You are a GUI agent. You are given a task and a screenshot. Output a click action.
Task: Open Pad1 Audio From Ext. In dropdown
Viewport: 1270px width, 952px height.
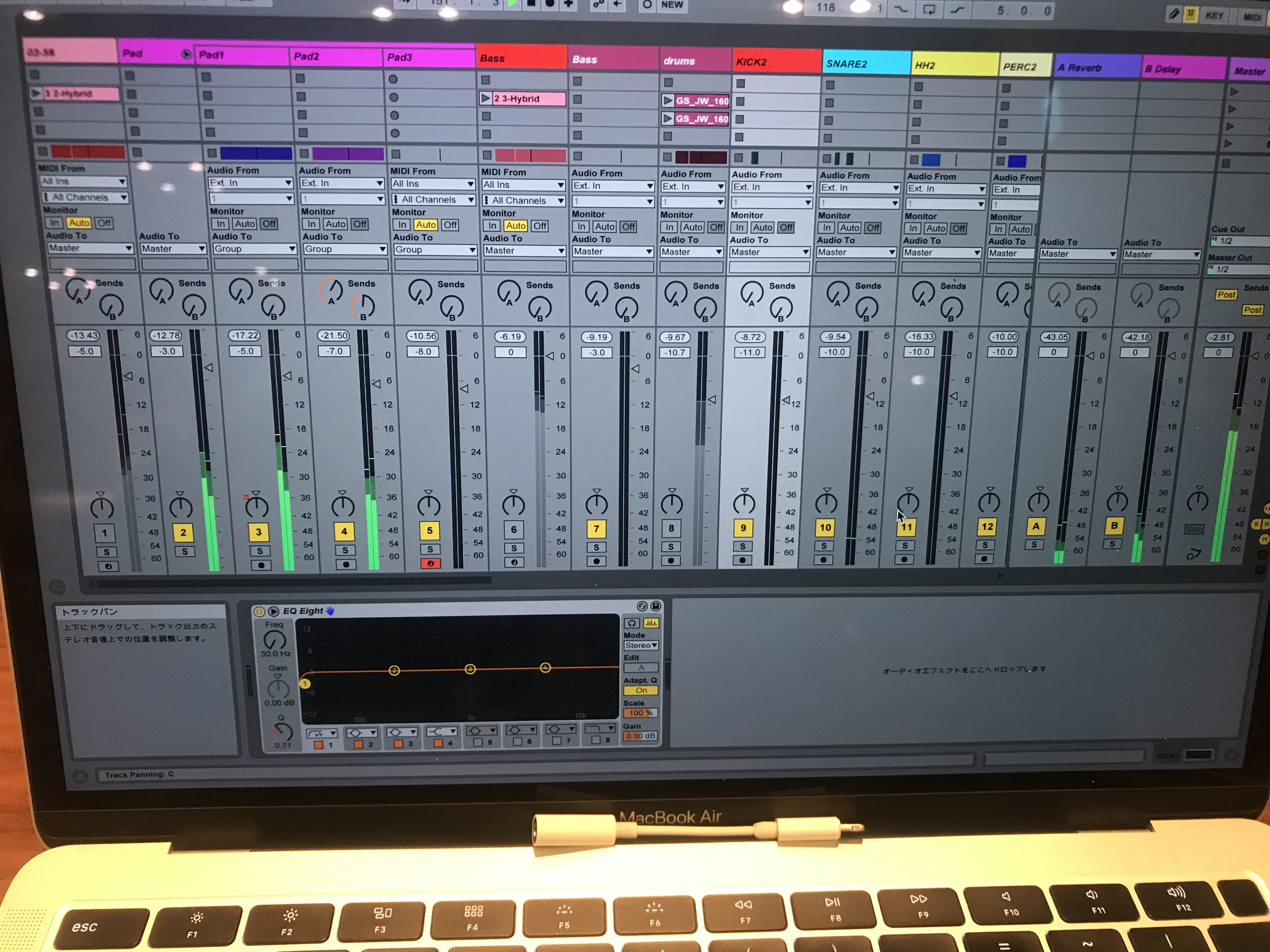251,183
